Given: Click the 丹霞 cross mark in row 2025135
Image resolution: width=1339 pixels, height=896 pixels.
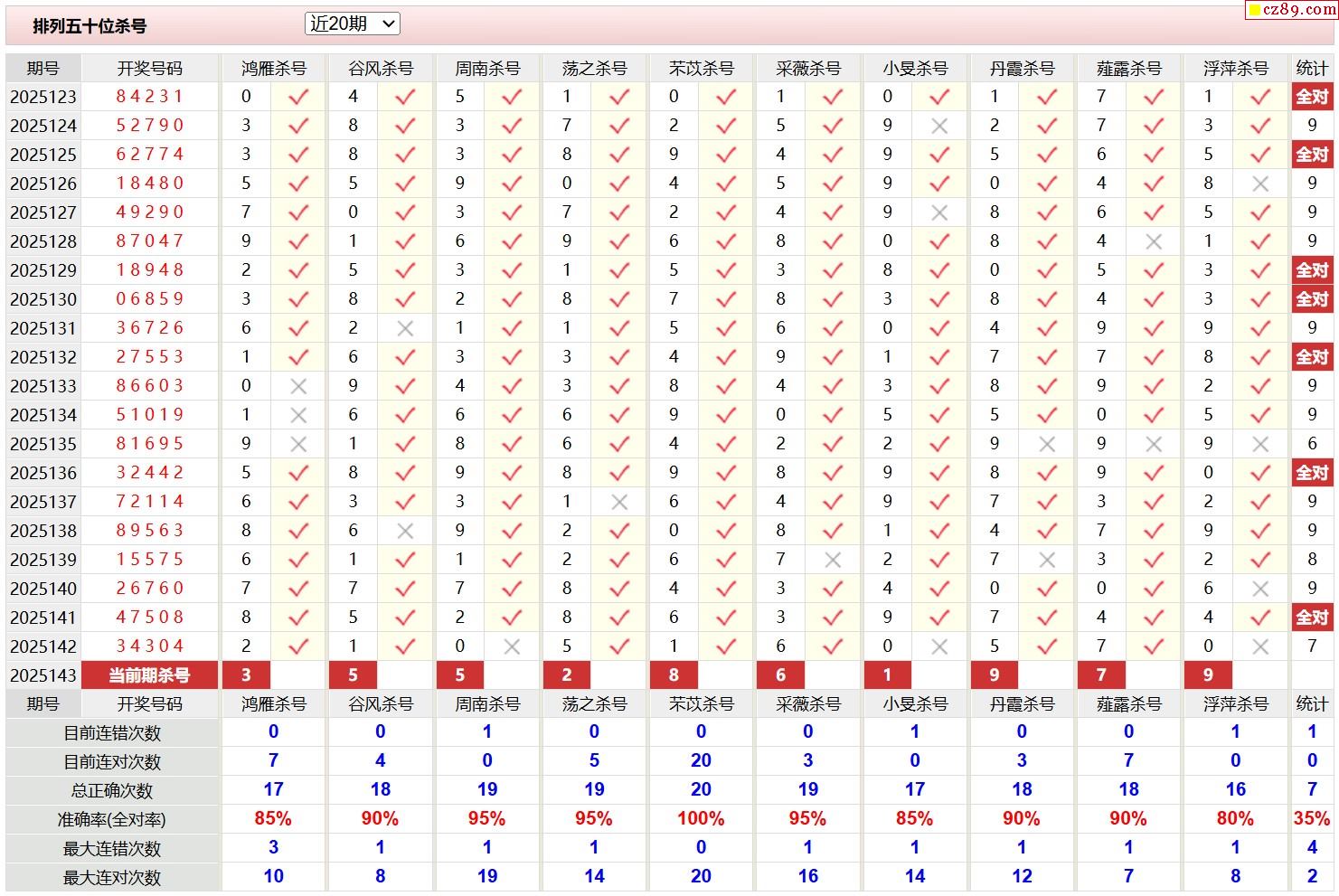Looking at the screenshot, I should tap(1047, 444).
